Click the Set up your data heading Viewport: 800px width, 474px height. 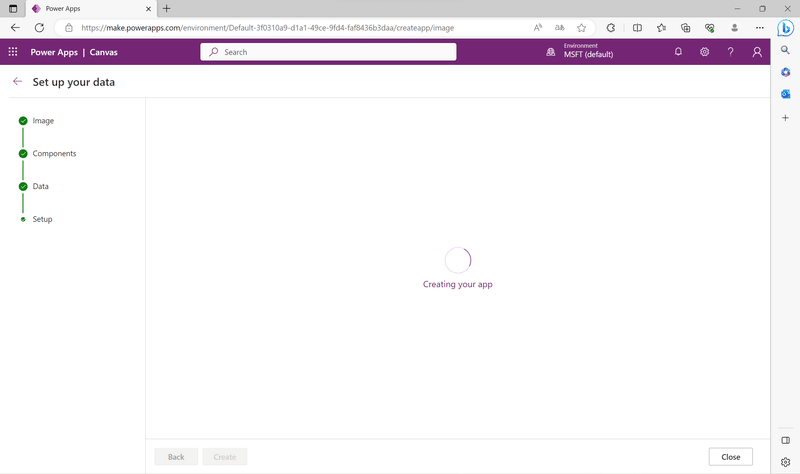(x=73, y=82)
